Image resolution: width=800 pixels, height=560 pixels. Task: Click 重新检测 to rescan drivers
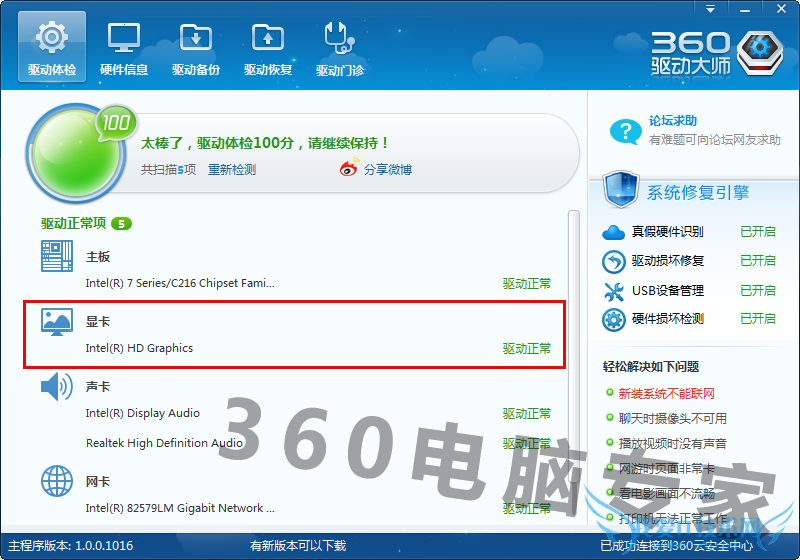click(232, 169)
